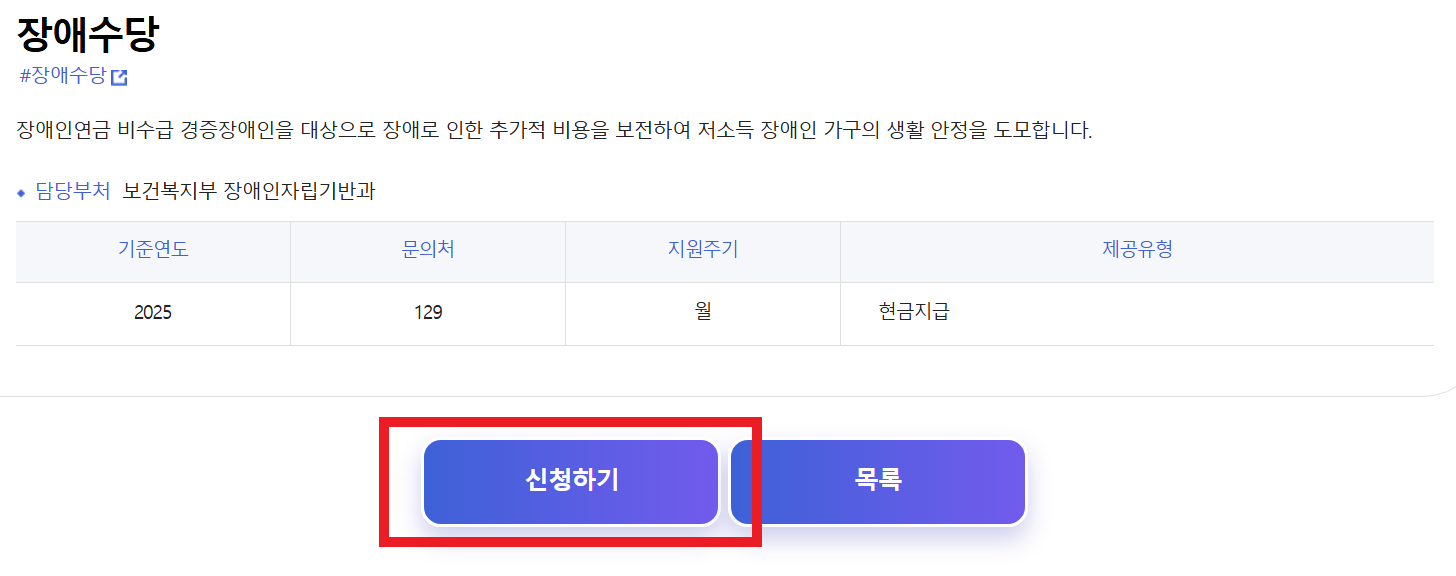This screenshot has height=576, width=1456.
Task: Click the 목록 list button
Action: 878,481
